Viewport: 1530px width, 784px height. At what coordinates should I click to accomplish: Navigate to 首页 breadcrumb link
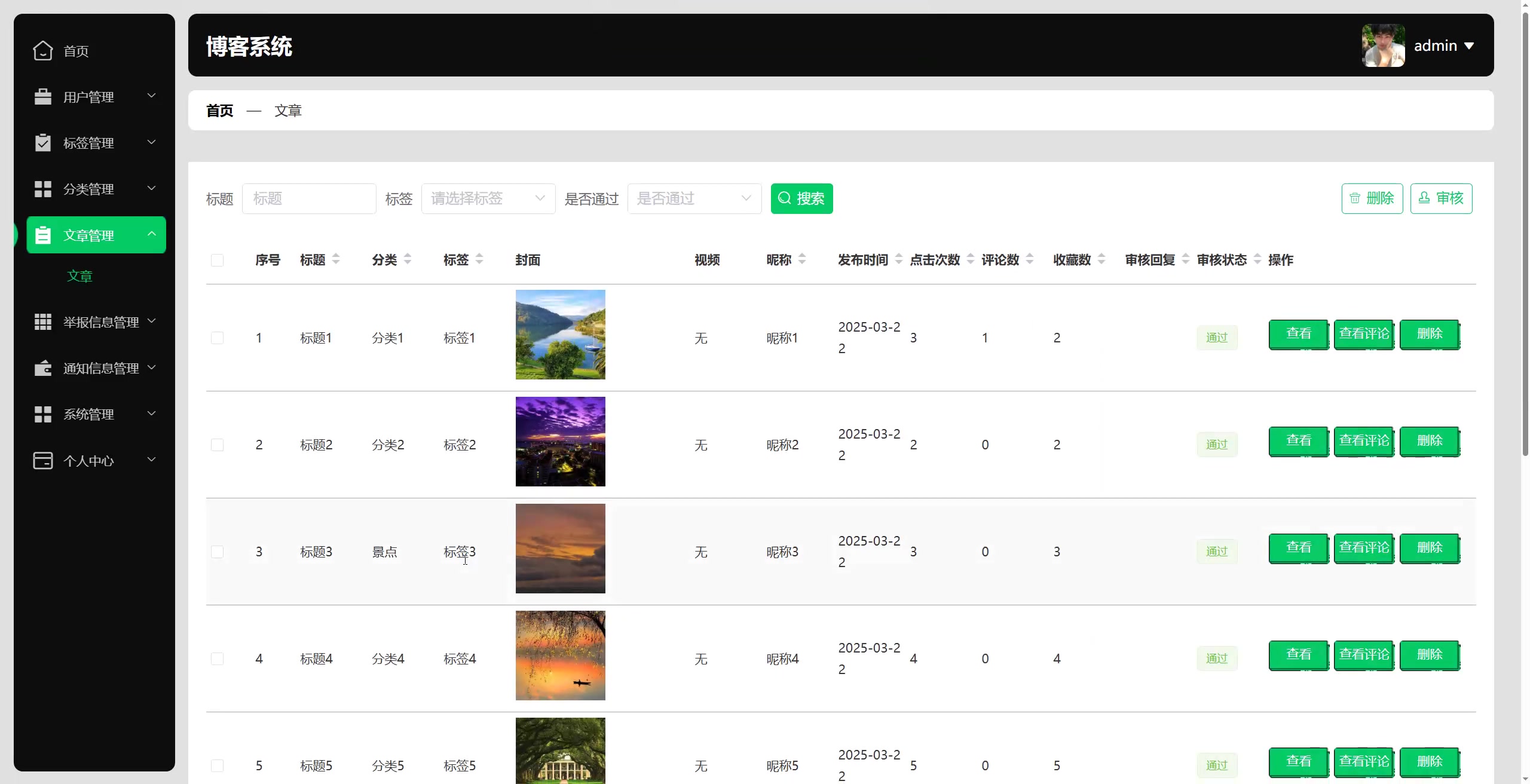pos(218,111)
